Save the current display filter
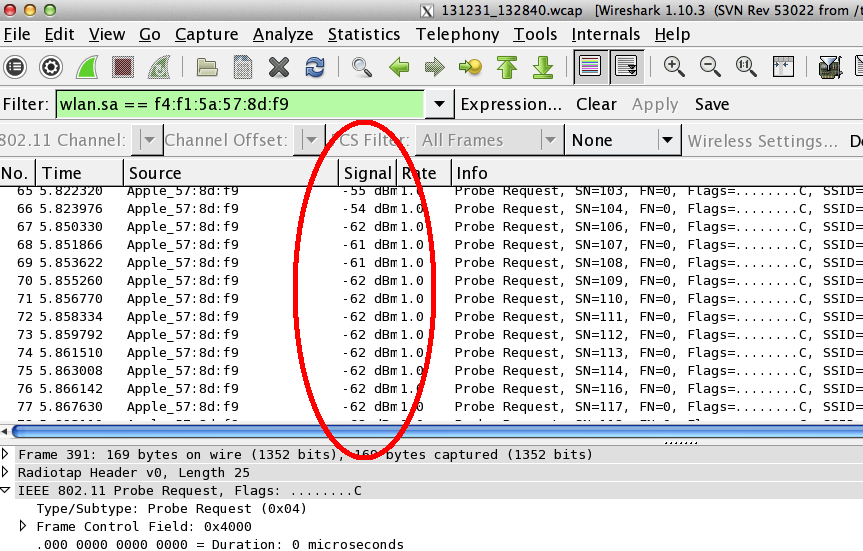This screenshot has width=863, height=551. [712, 105]
